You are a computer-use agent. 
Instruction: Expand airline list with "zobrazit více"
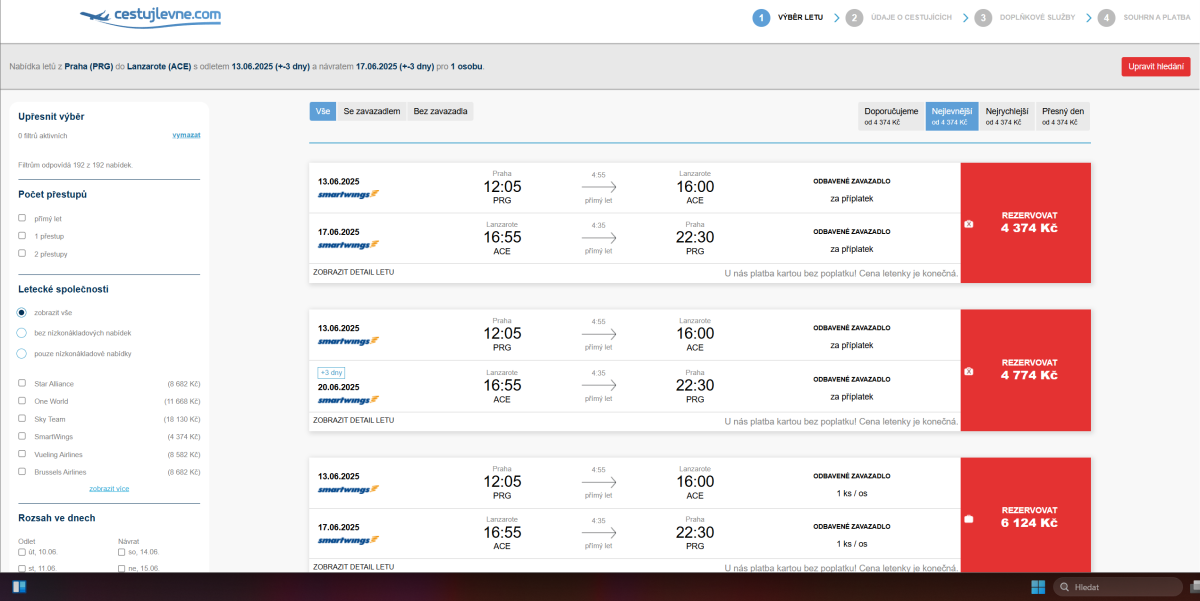point(109,489)
